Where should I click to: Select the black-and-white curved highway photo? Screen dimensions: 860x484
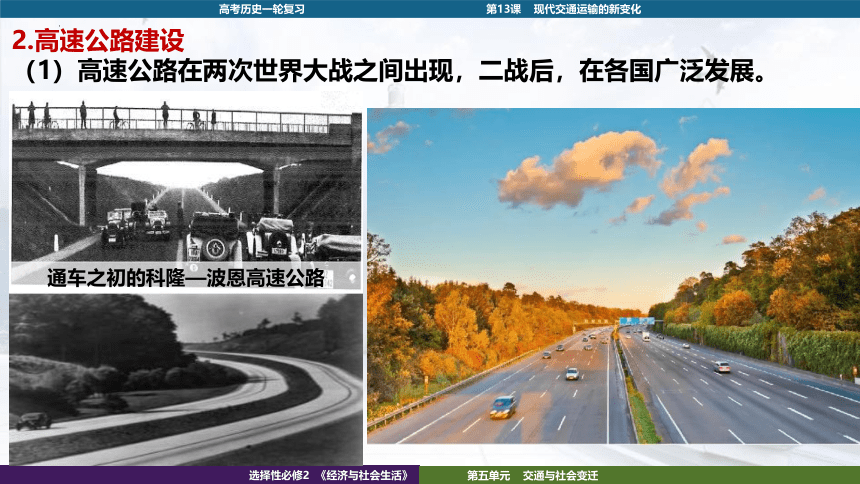point(186,380)
